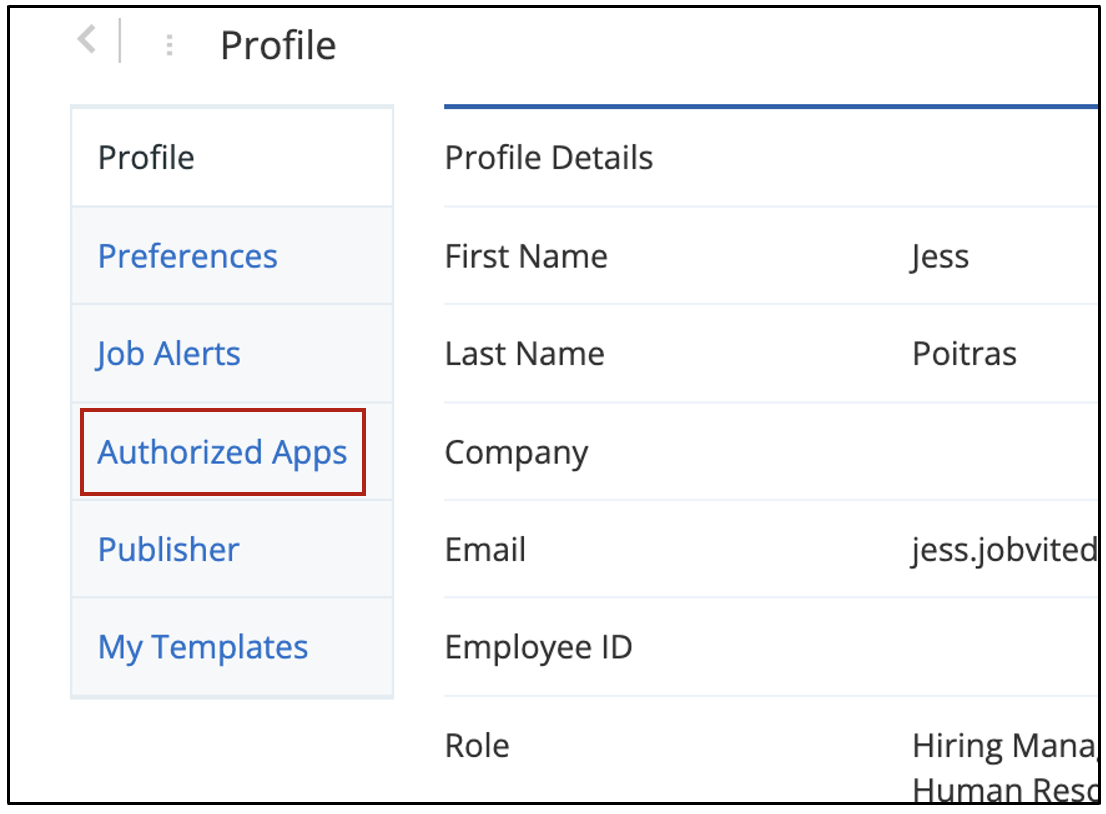Click the Last Name field label
The width and height of the screenshot is (1106, 814).
tap(524, 354)
